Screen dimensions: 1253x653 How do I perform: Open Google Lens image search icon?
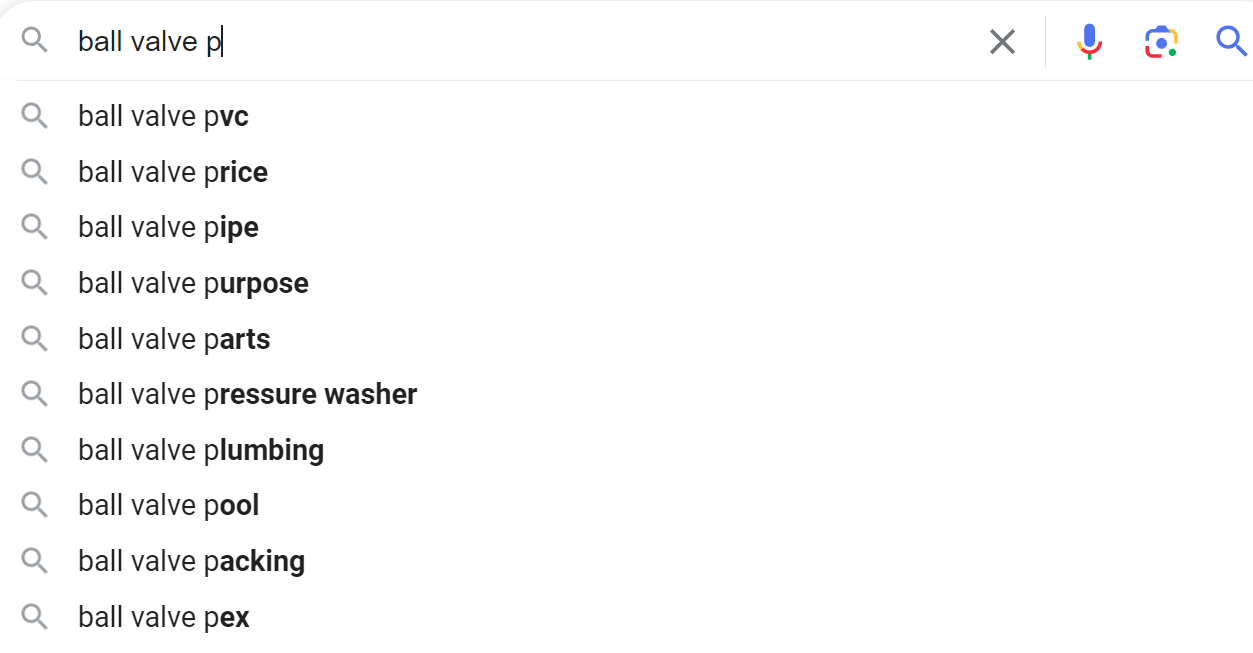pyautogui.click(x=1160, y=41)
